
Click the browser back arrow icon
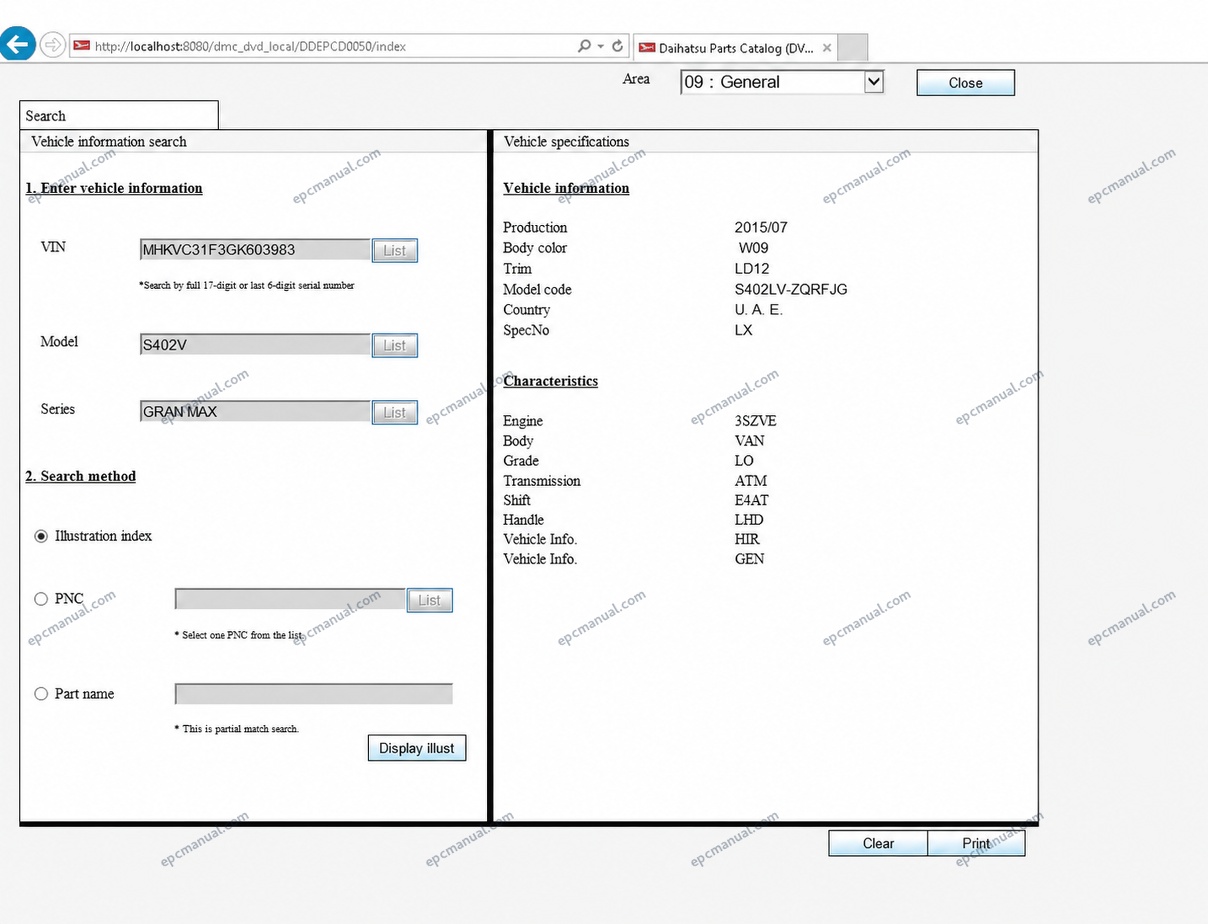tap(19, 44)
